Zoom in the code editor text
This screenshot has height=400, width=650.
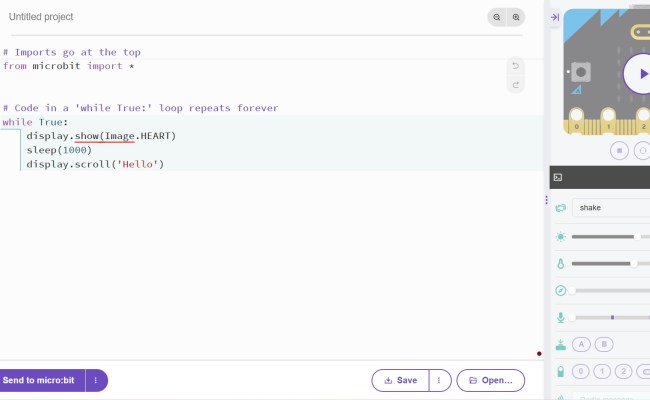(x=516, y=17)
